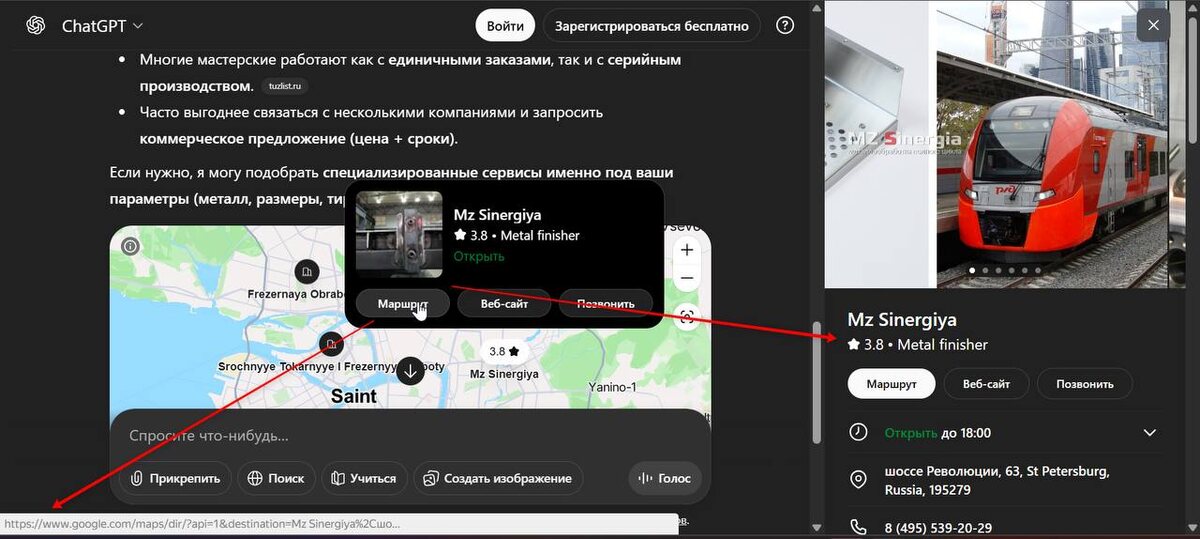
Task: Open the popup card machine thumbnail
Action: (399, 234)
